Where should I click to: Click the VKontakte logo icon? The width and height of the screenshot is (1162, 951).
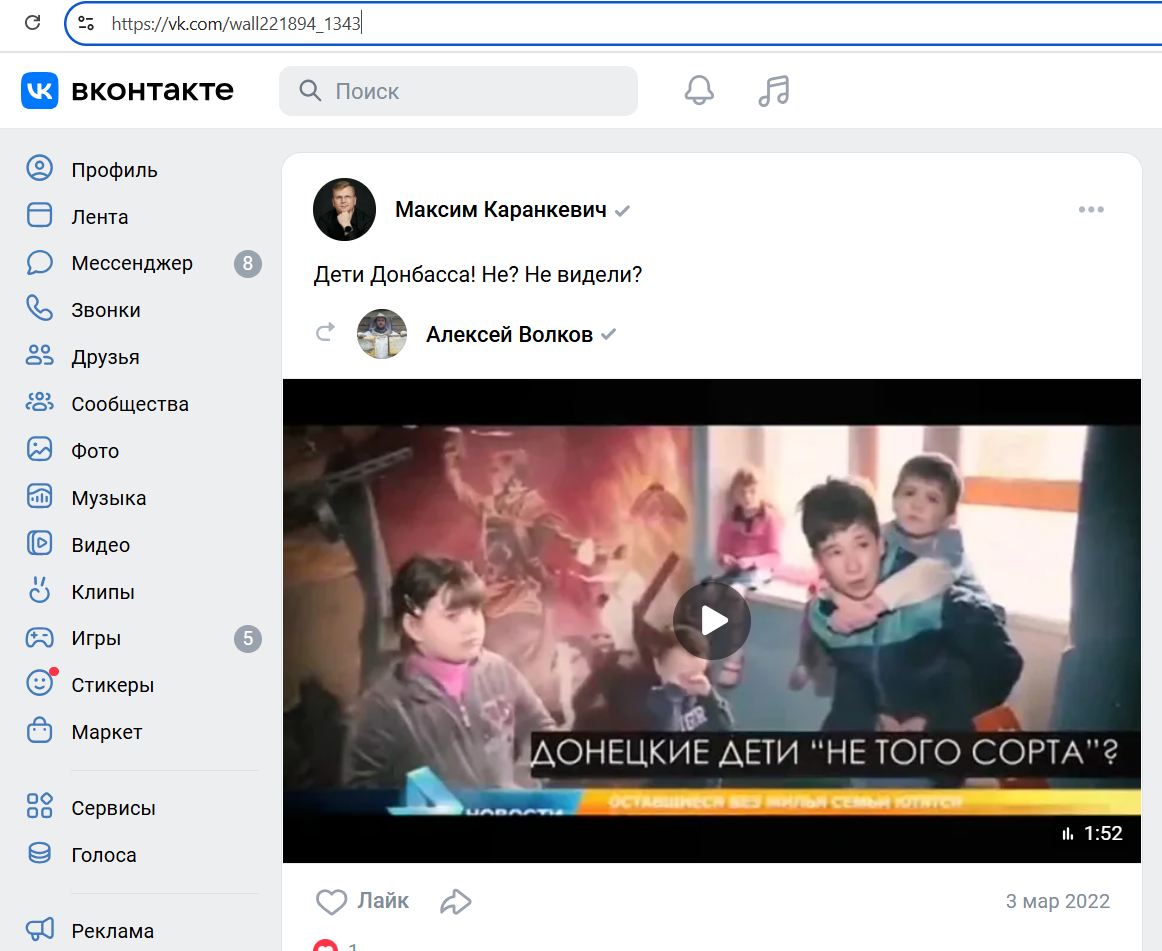[x=40, y=91]
